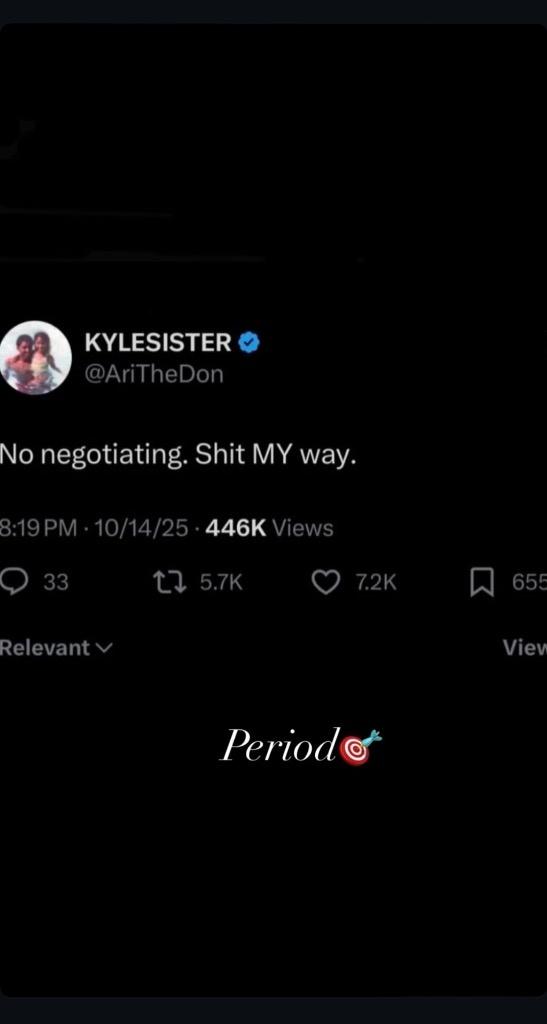Click the chevron next to Relevant
This screenshot has width=547, height=1024.
tap(104, 648)
